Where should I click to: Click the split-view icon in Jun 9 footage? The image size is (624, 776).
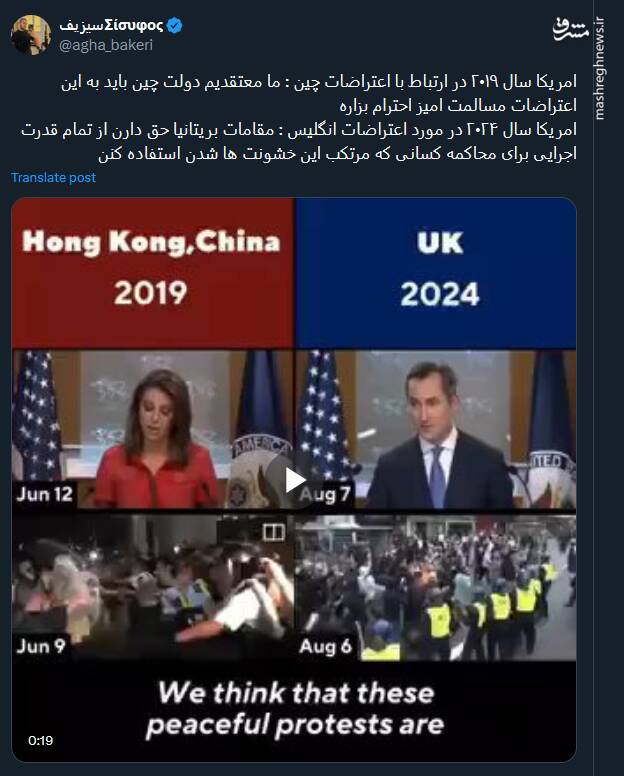click(x=273, y=532)
